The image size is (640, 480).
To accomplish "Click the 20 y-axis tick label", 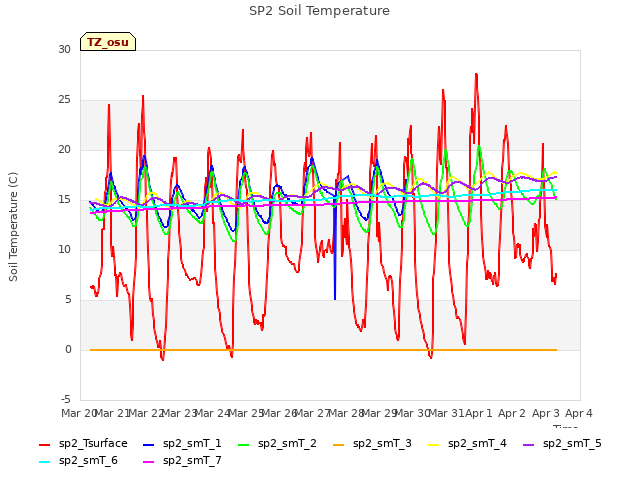I will coord(64,150).
